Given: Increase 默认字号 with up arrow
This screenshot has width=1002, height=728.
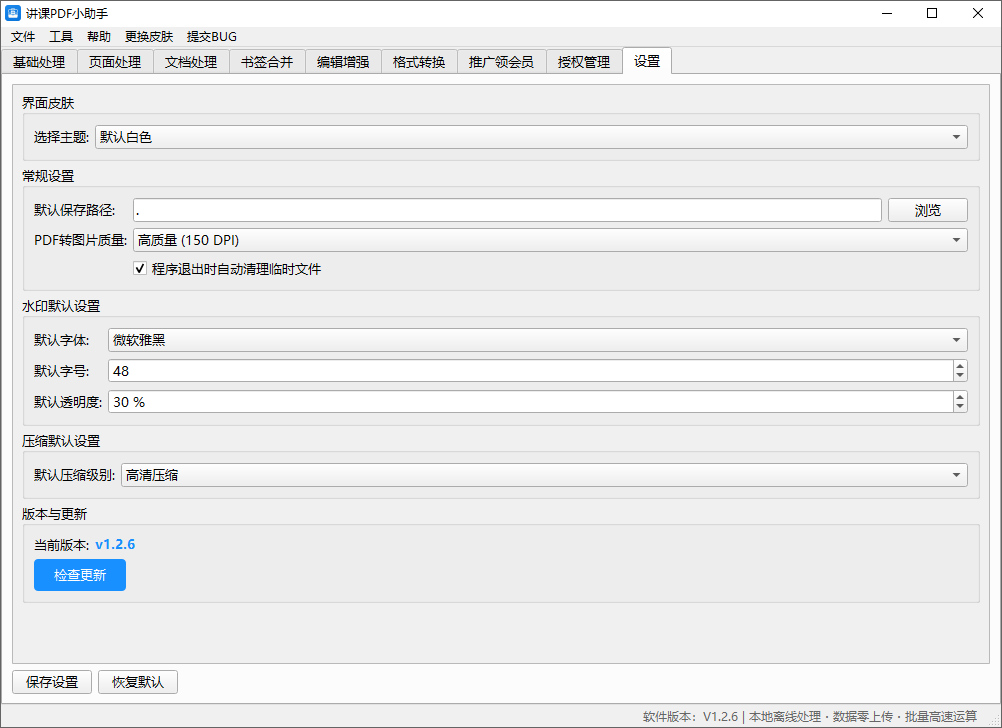Looking at the screenshot, I should pos(960,366).
